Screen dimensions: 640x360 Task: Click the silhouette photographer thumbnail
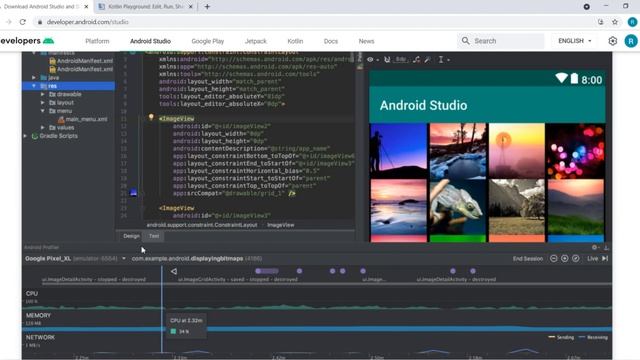tap(398, 151)
